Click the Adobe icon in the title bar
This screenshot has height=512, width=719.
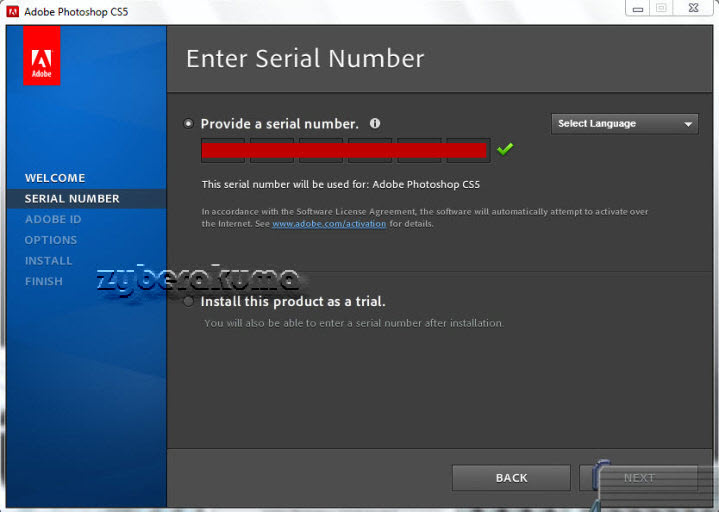(x=12, y=11)
